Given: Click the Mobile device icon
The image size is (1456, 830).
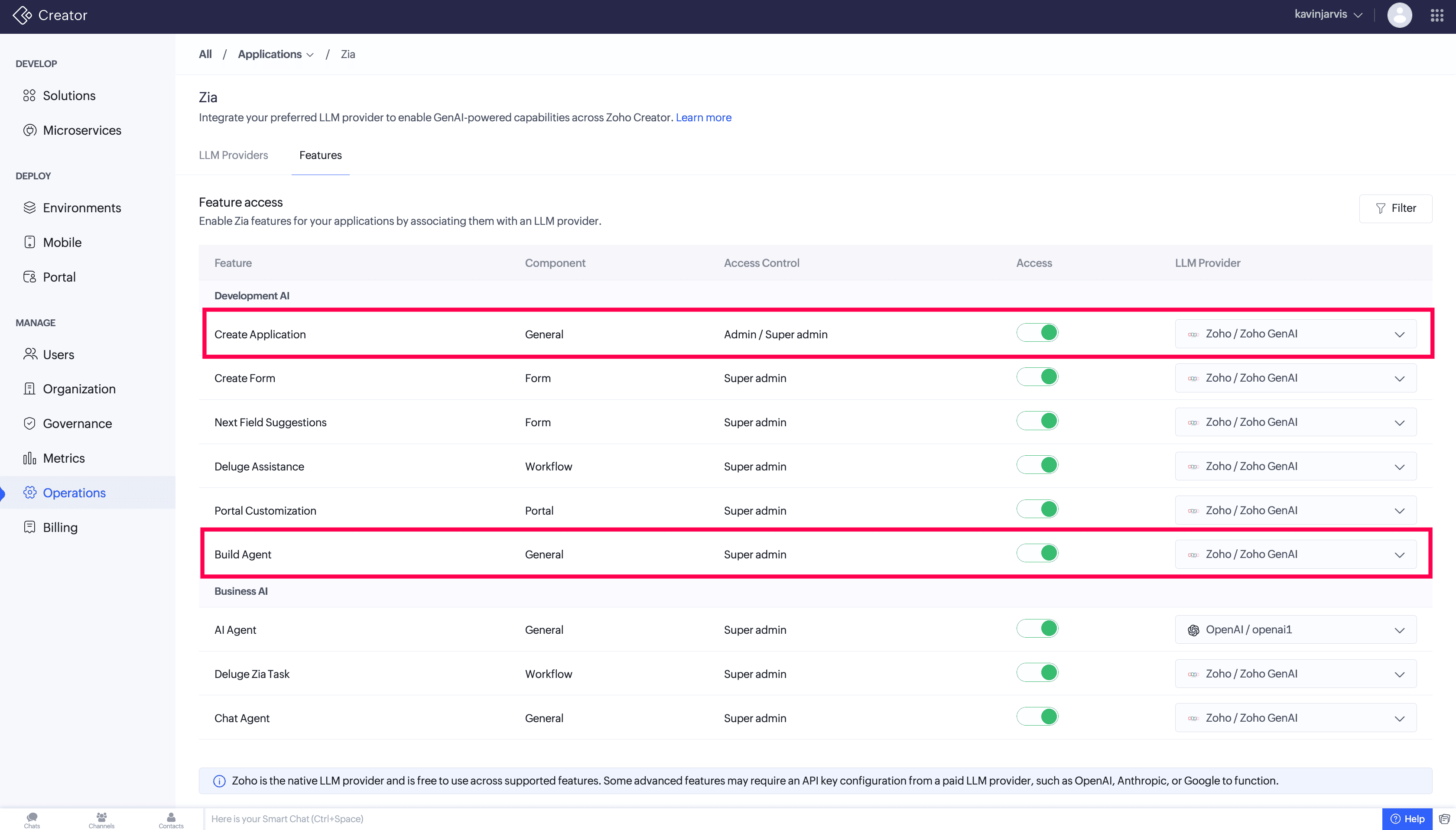Looking at the screenshot, I should (29, 242).
